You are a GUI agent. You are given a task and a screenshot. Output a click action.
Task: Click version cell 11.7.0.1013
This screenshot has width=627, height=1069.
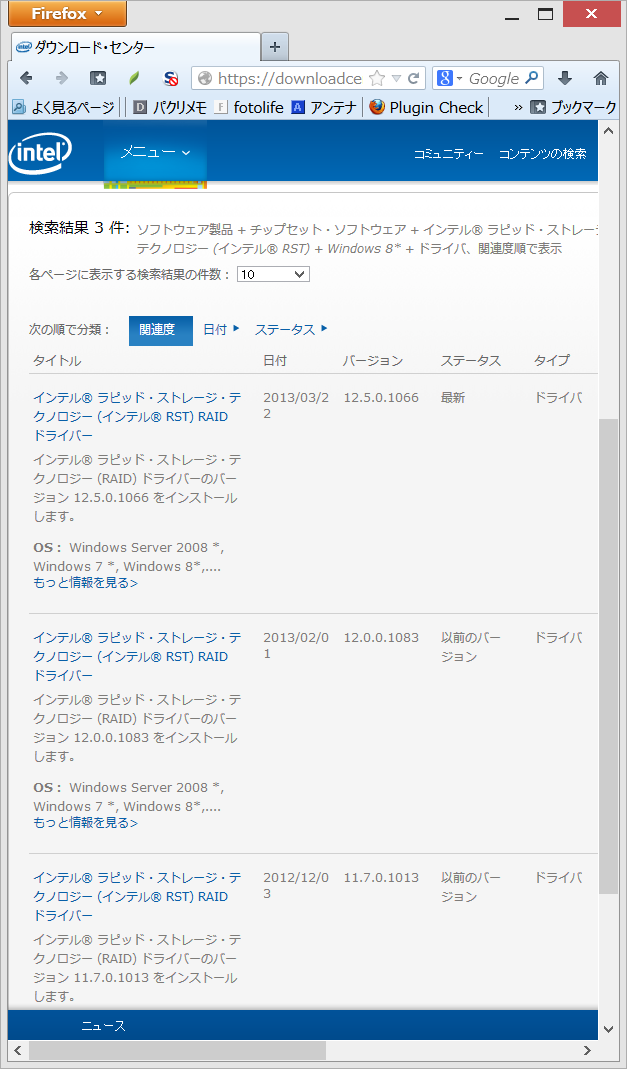coord(381,877)
